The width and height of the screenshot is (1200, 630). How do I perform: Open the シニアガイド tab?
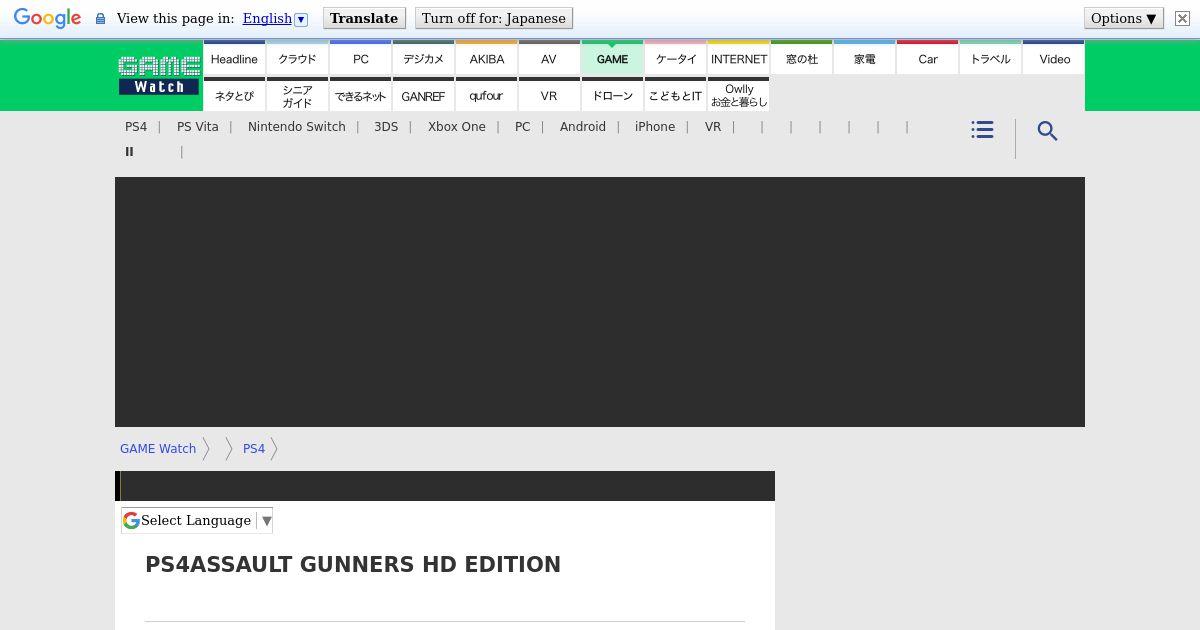[297, 95]
